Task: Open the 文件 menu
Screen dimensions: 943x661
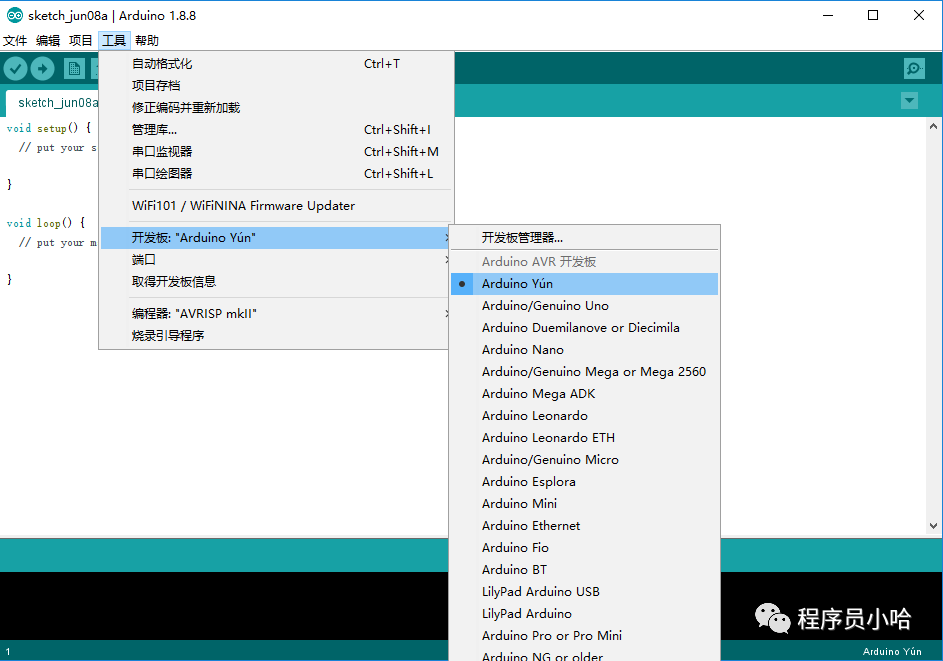Action: [15, 41]
